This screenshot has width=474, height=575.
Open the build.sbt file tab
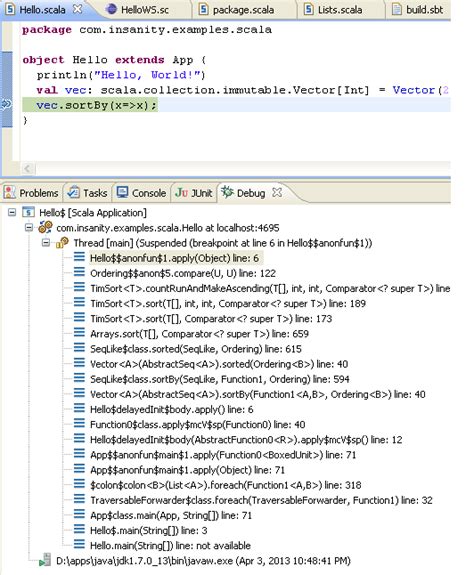pos(417,10)
